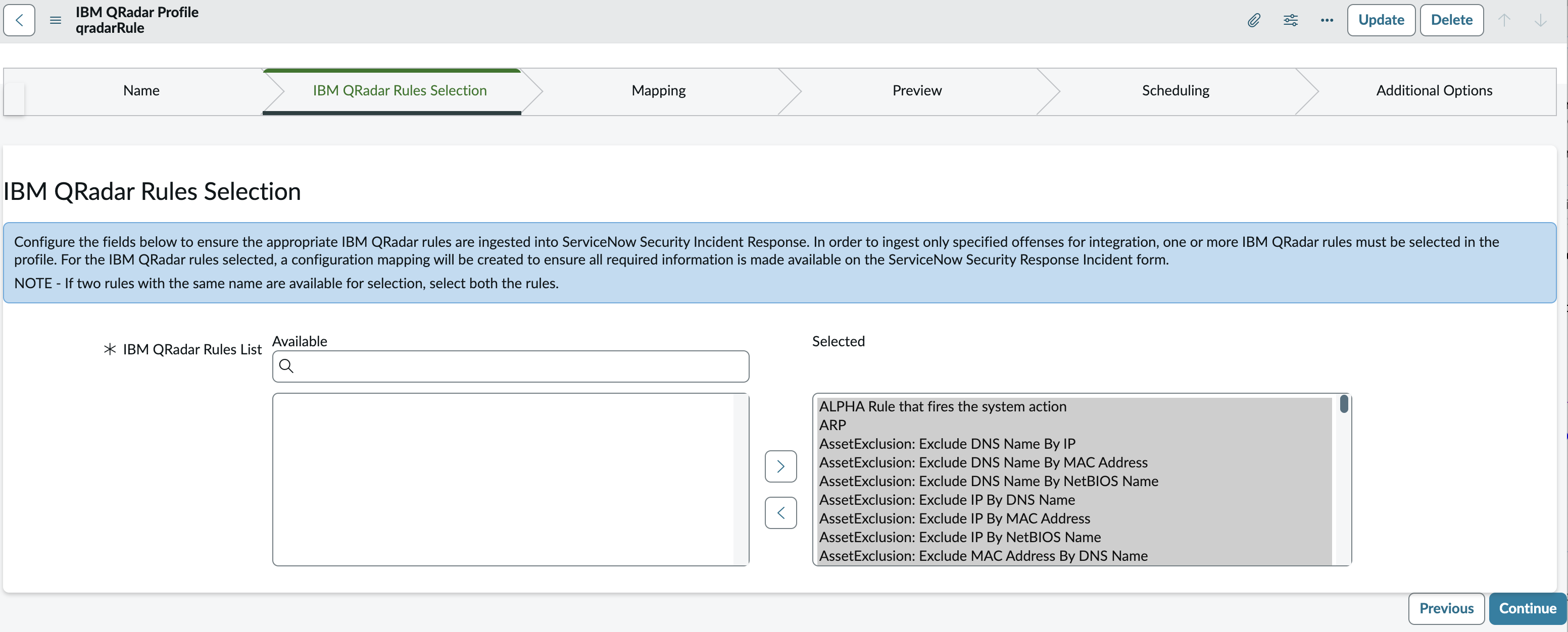
Task: Click the Selected list scrollbar thumb
Action: click(1344, 404)
